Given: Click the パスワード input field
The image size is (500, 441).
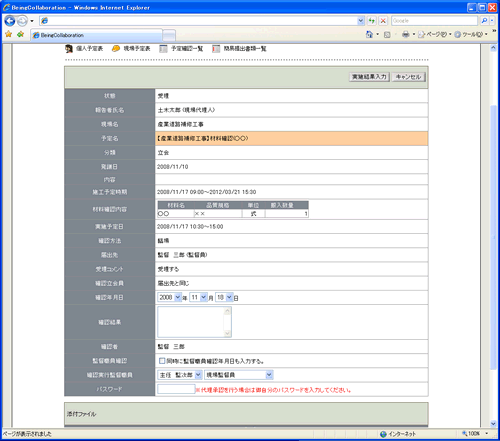Looking at the screenshot, I should pos(176,389).
